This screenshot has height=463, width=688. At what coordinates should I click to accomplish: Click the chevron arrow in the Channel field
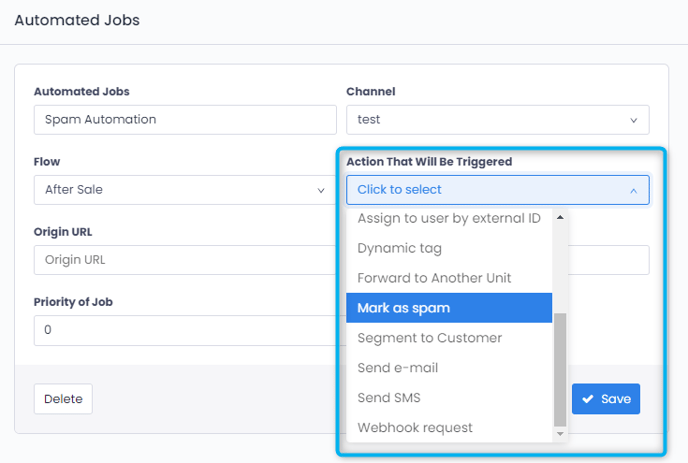coord(634,120)
